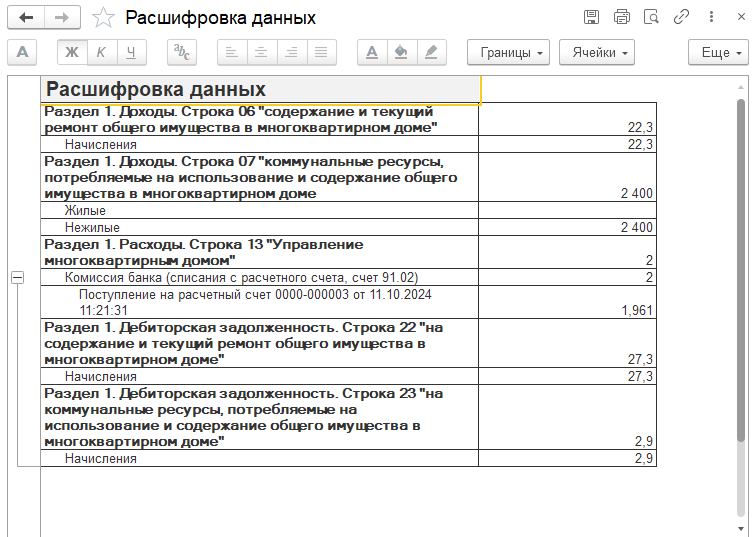Toggle bold formatting Ж

pyautogui.click(x=72, y=53)
